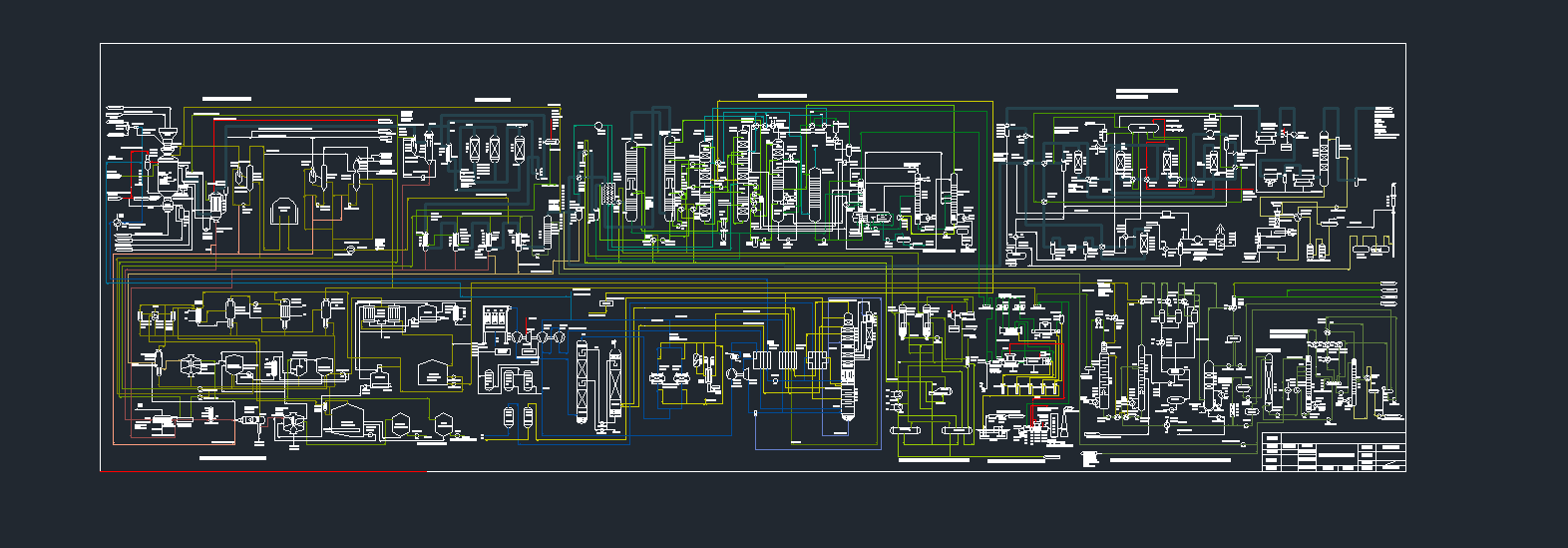1568x548 pixels.
Task: Click the white title bar above top-center unit
Action: (x=782, y=96)
